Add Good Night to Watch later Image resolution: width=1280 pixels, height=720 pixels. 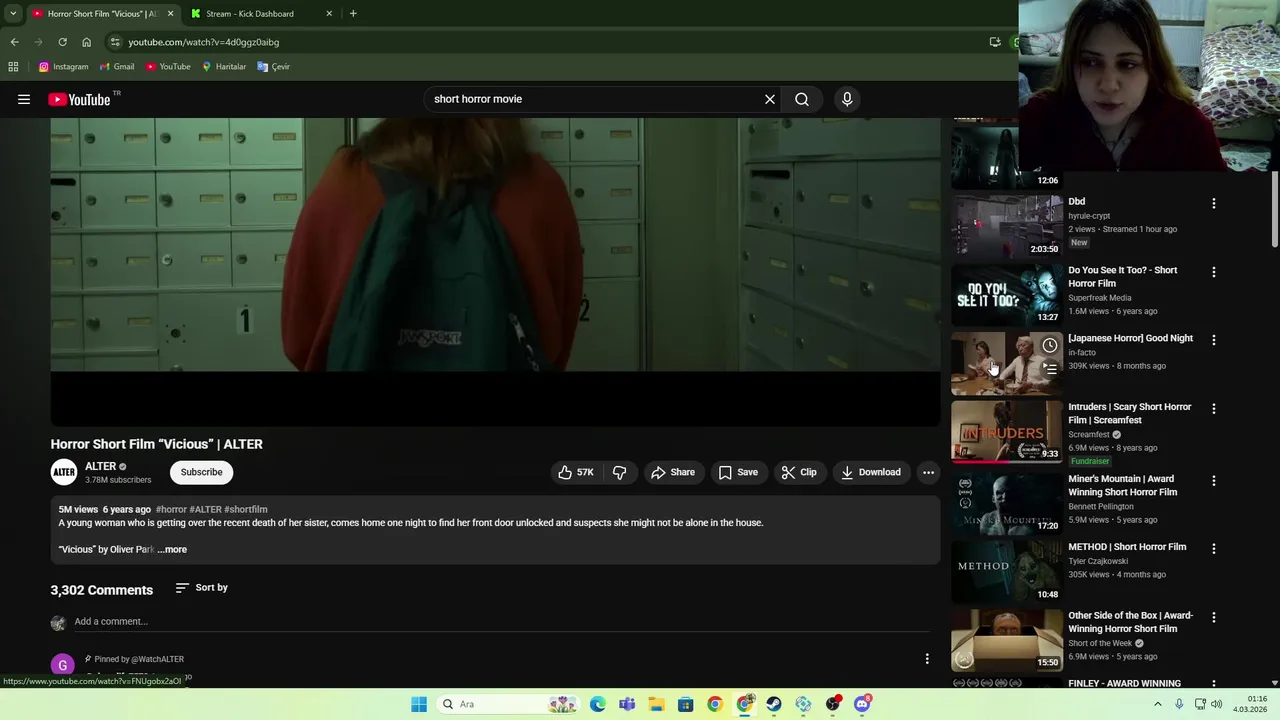pos(1049,345)
